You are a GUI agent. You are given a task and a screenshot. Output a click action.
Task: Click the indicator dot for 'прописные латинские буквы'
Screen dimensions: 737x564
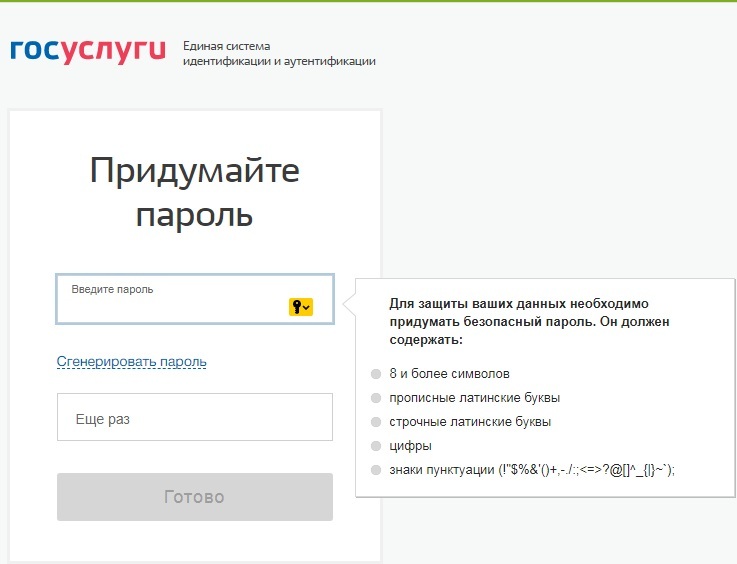[x=376, y=398]
